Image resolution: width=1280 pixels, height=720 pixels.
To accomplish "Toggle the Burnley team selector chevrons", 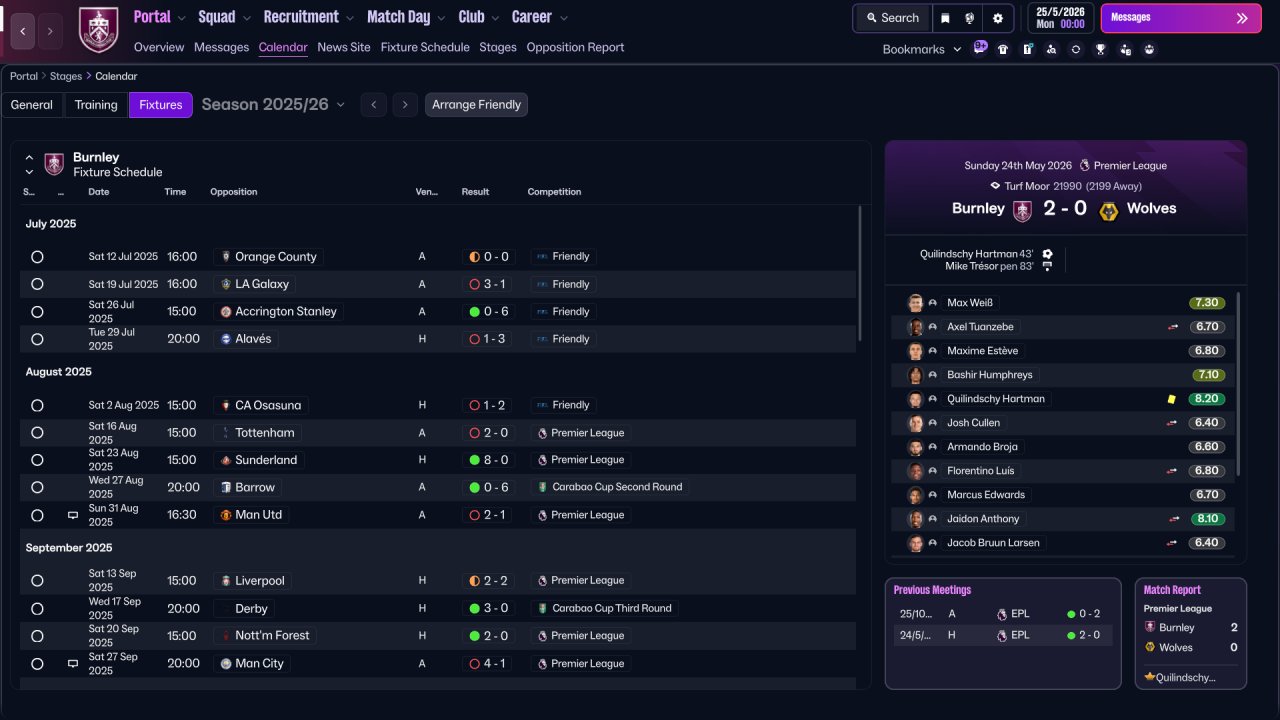I will [x=29, y=165].
